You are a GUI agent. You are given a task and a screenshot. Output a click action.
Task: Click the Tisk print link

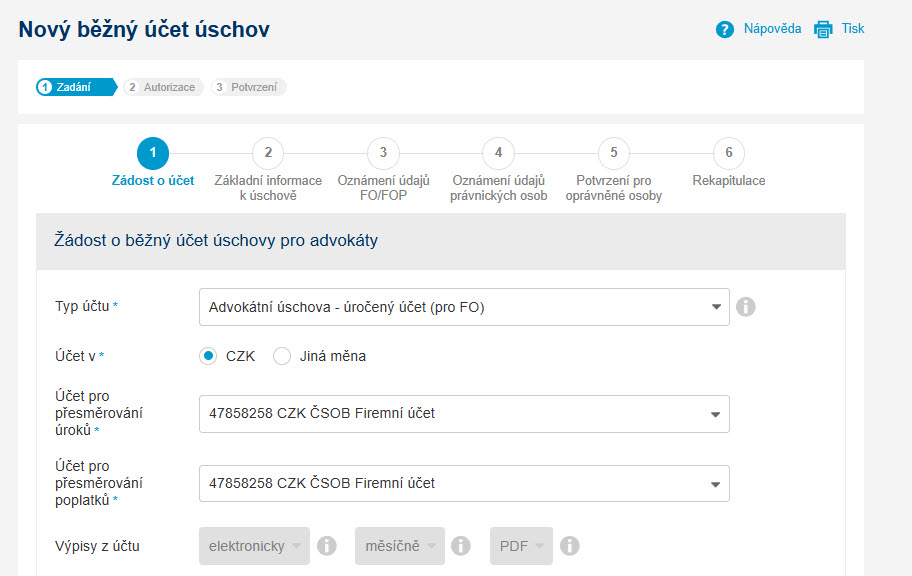pyautogui.click(x=853, y=29)
